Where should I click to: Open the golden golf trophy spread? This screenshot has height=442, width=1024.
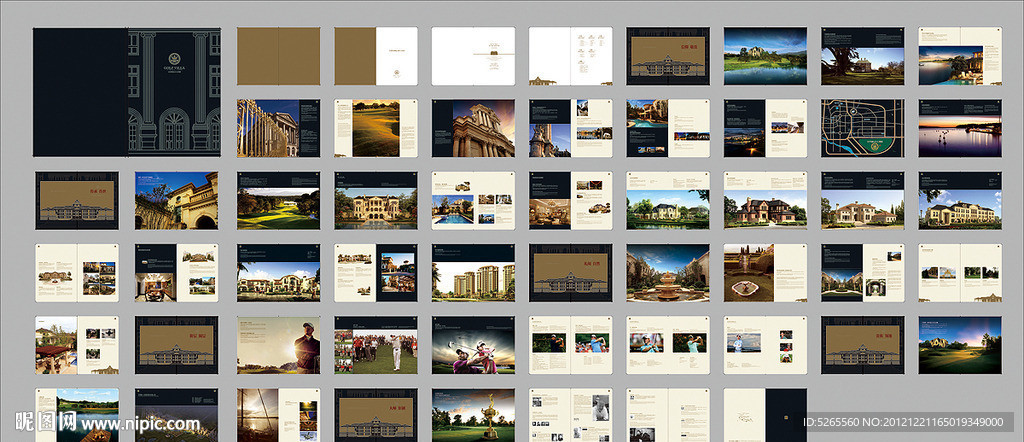473,415
